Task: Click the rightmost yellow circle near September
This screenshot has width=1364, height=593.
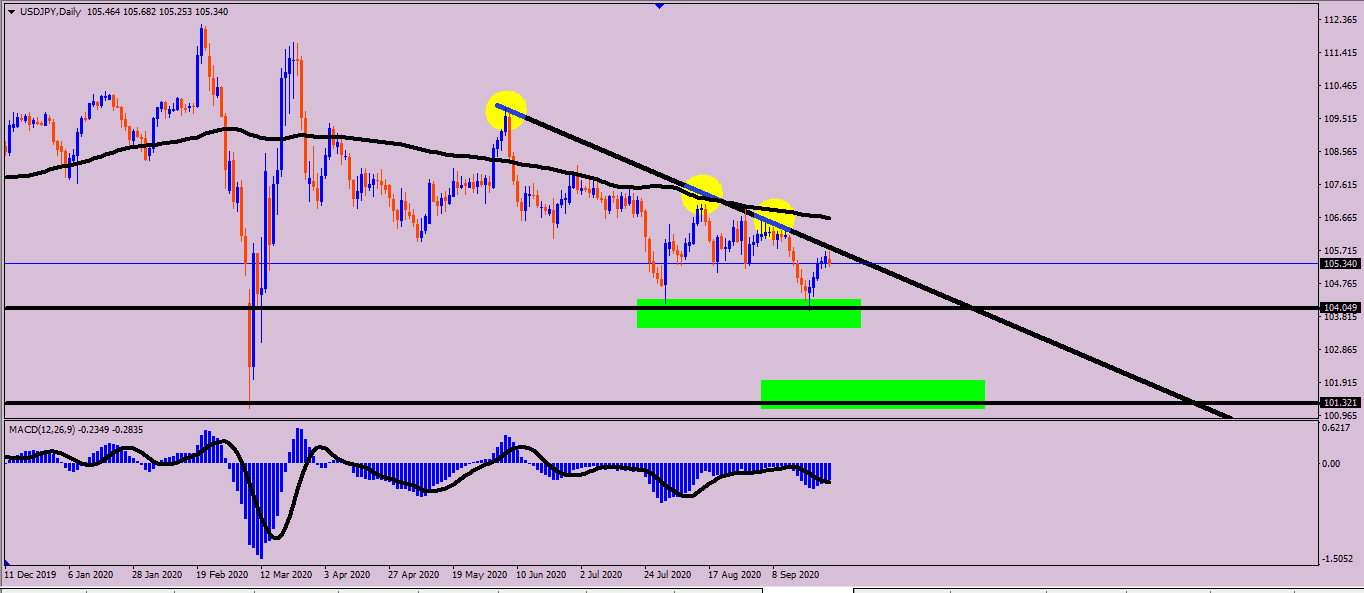Action: click(x=774, y=216)
